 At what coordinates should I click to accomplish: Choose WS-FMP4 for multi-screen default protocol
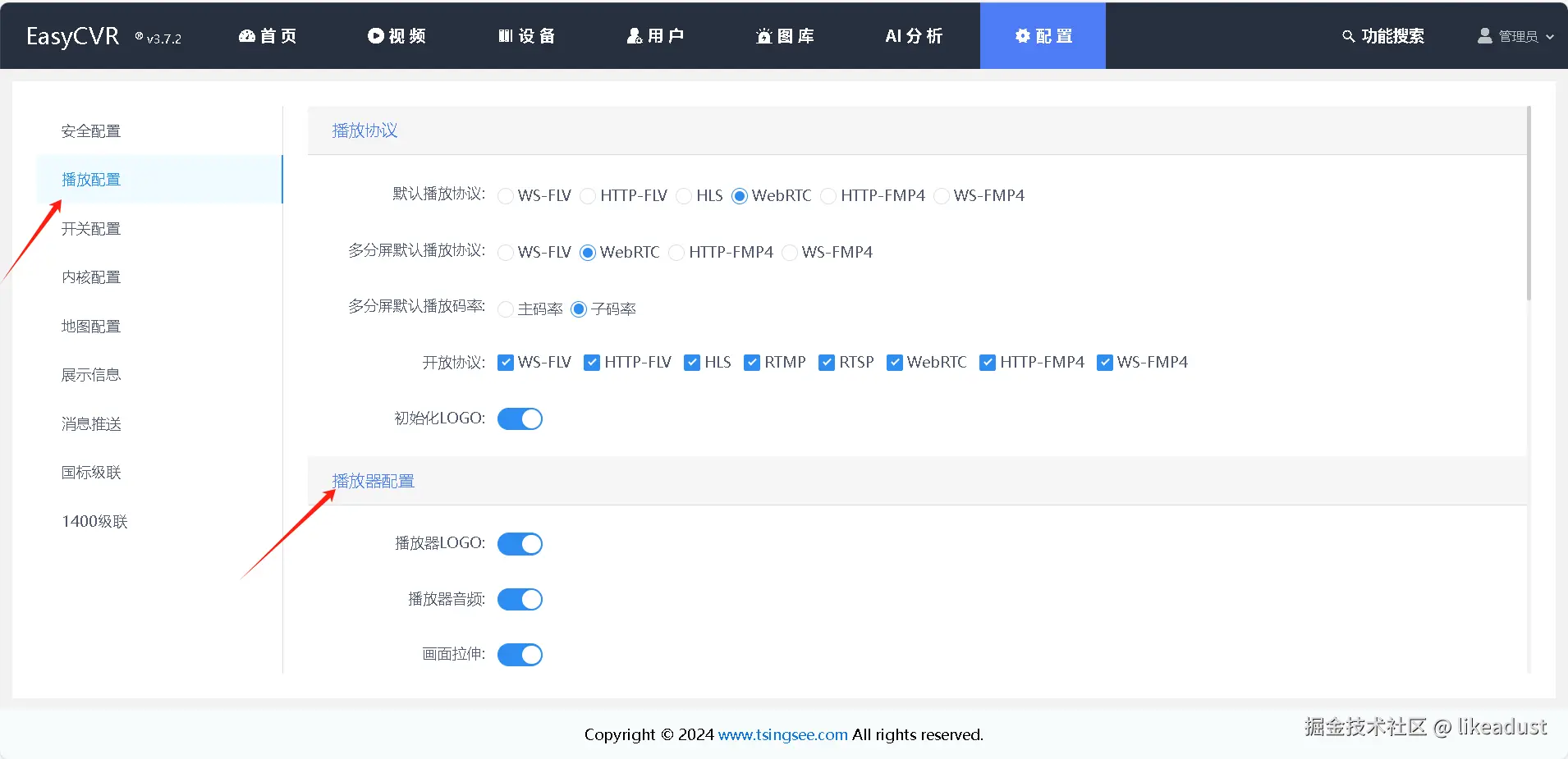[790, 253]
